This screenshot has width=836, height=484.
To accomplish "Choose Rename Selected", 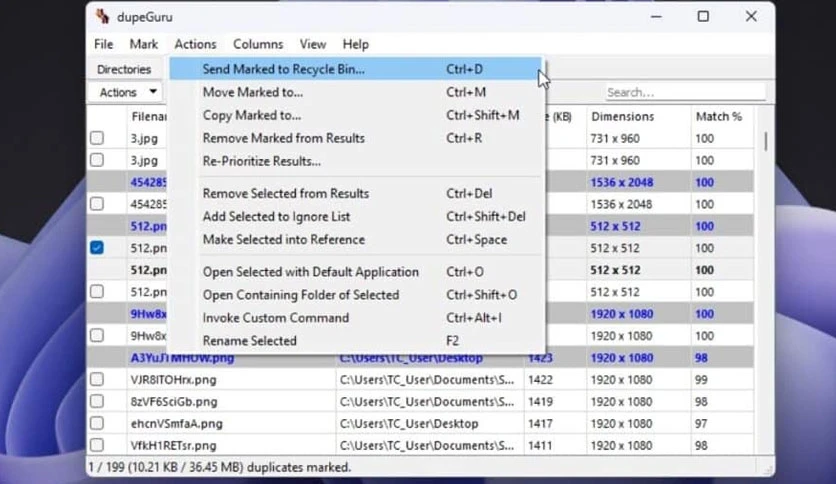I will coord(355,341).
